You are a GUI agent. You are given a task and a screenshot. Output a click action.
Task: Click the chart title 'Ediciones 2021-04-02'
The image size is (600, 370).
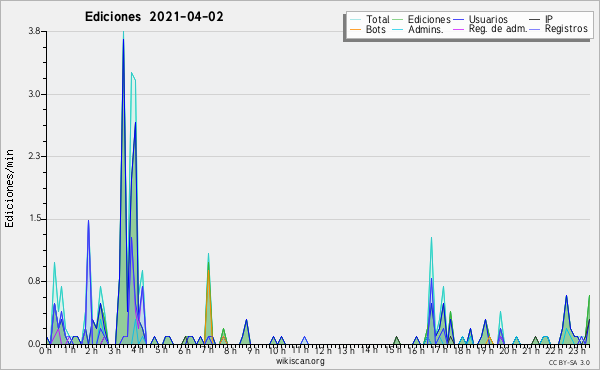coord(154,17)
